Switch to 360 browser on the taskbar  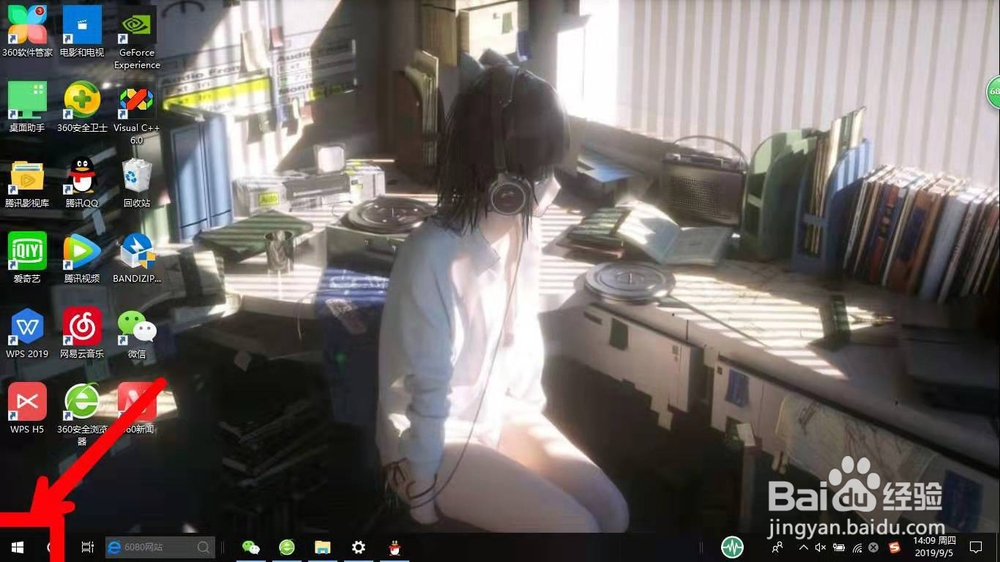(x=287, y=547)
